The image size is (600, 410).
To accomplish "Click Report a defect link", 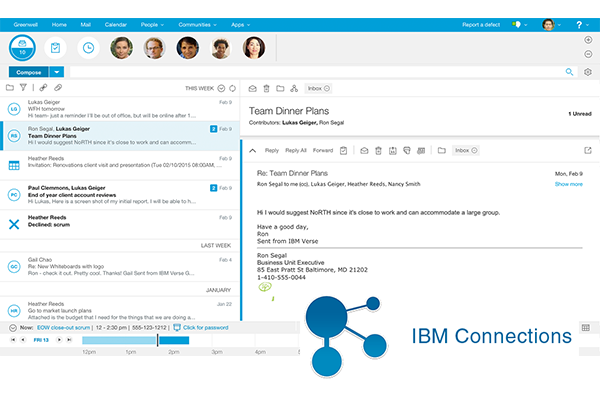I will click(481, 25).
